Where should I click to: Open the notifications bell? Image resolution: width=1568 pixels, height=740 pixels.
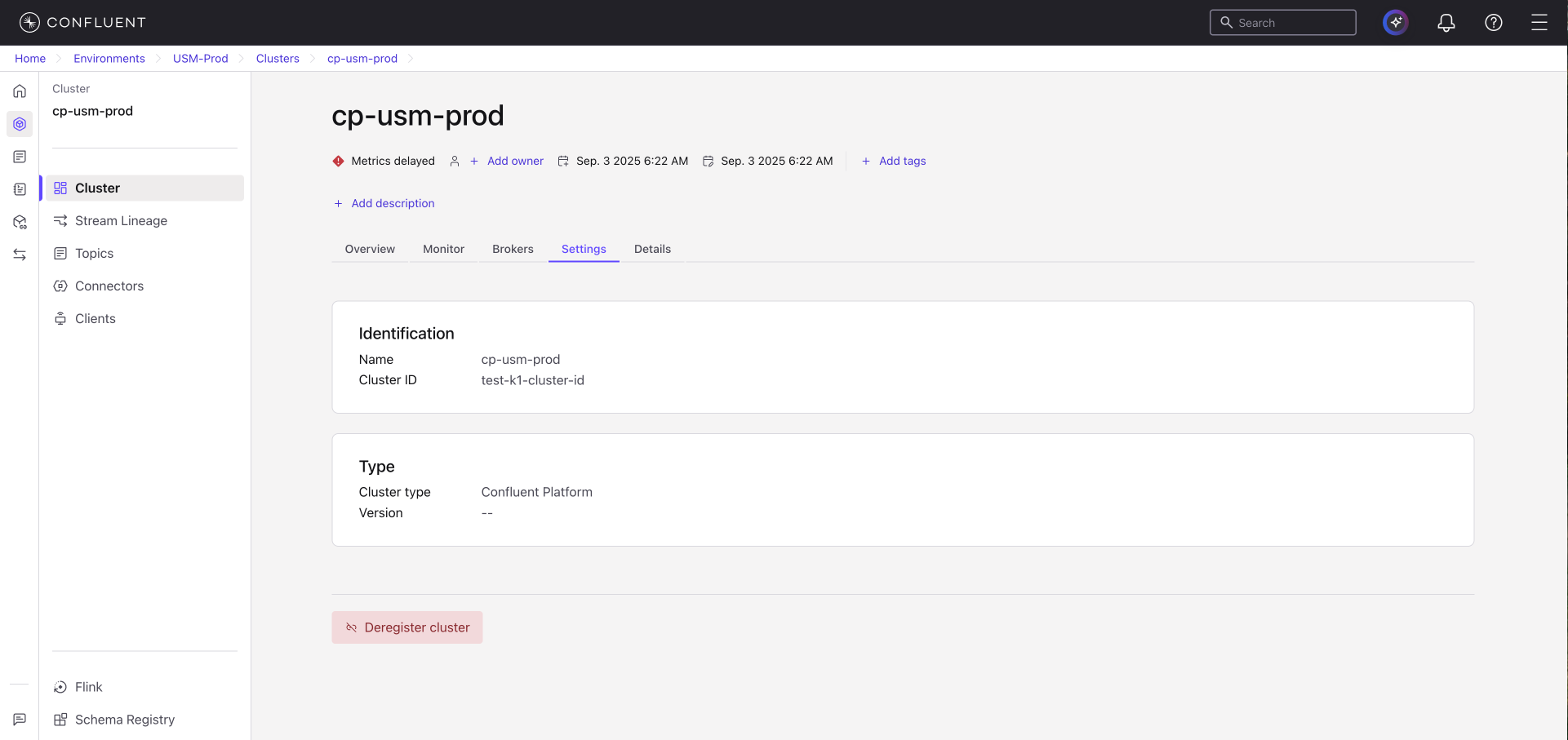click(1446, 23)
